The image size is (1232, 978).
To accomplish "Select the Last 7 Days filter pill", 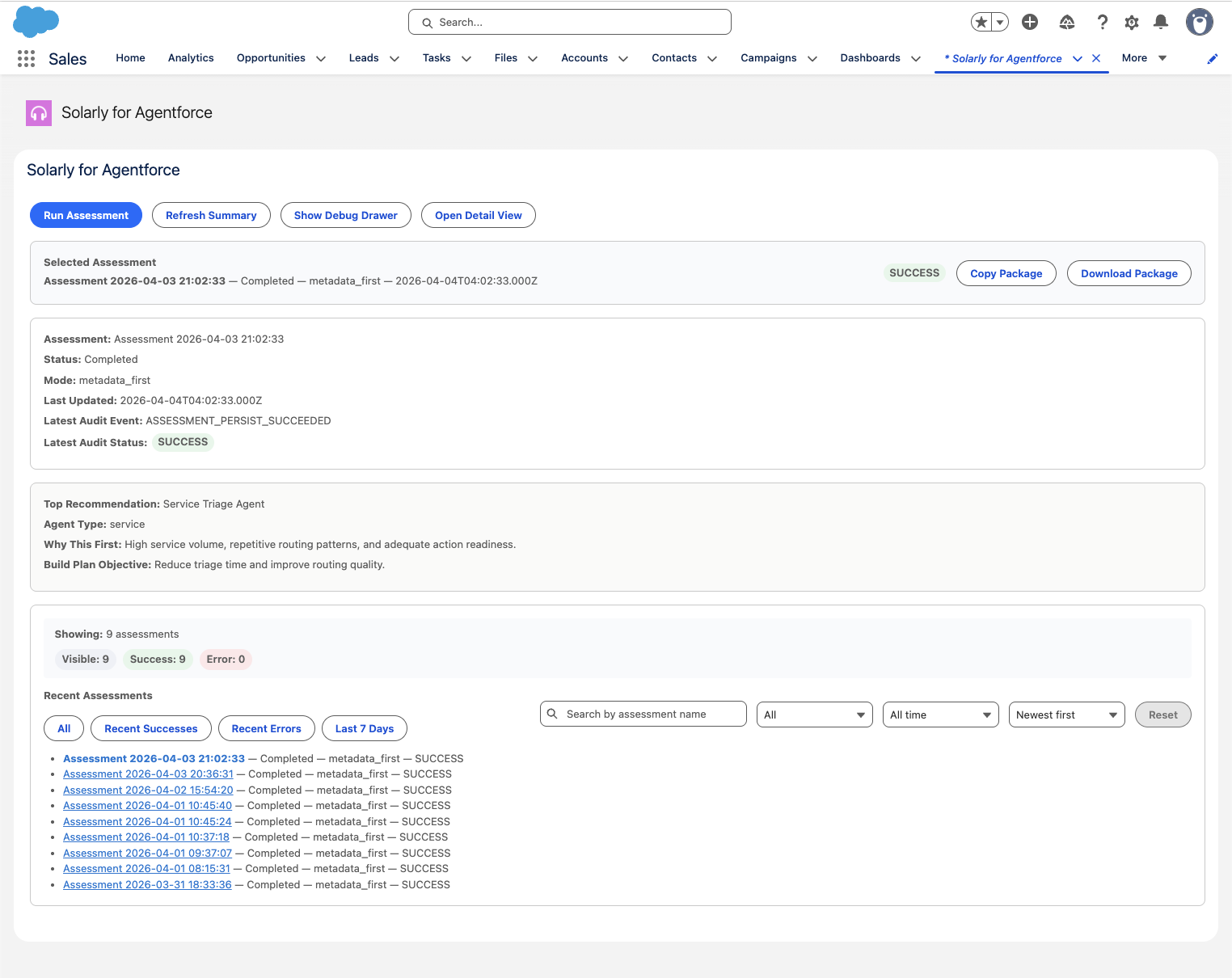I will click(x=365, y=728).
